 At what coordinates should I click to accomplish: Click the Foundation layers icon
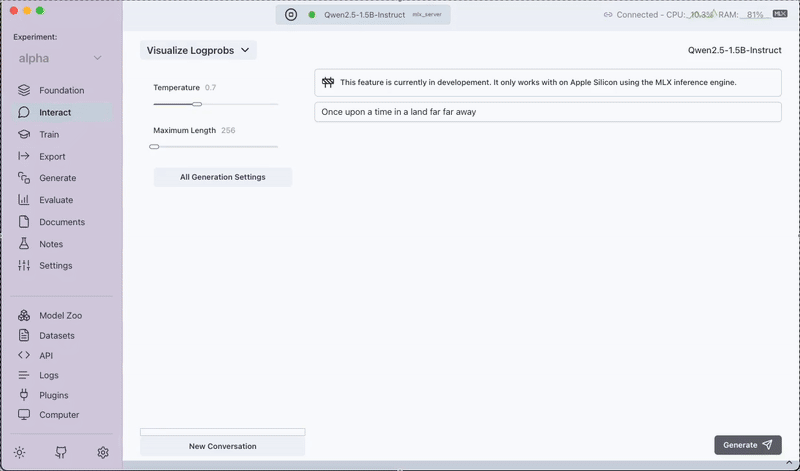click(x=24, y=91)
